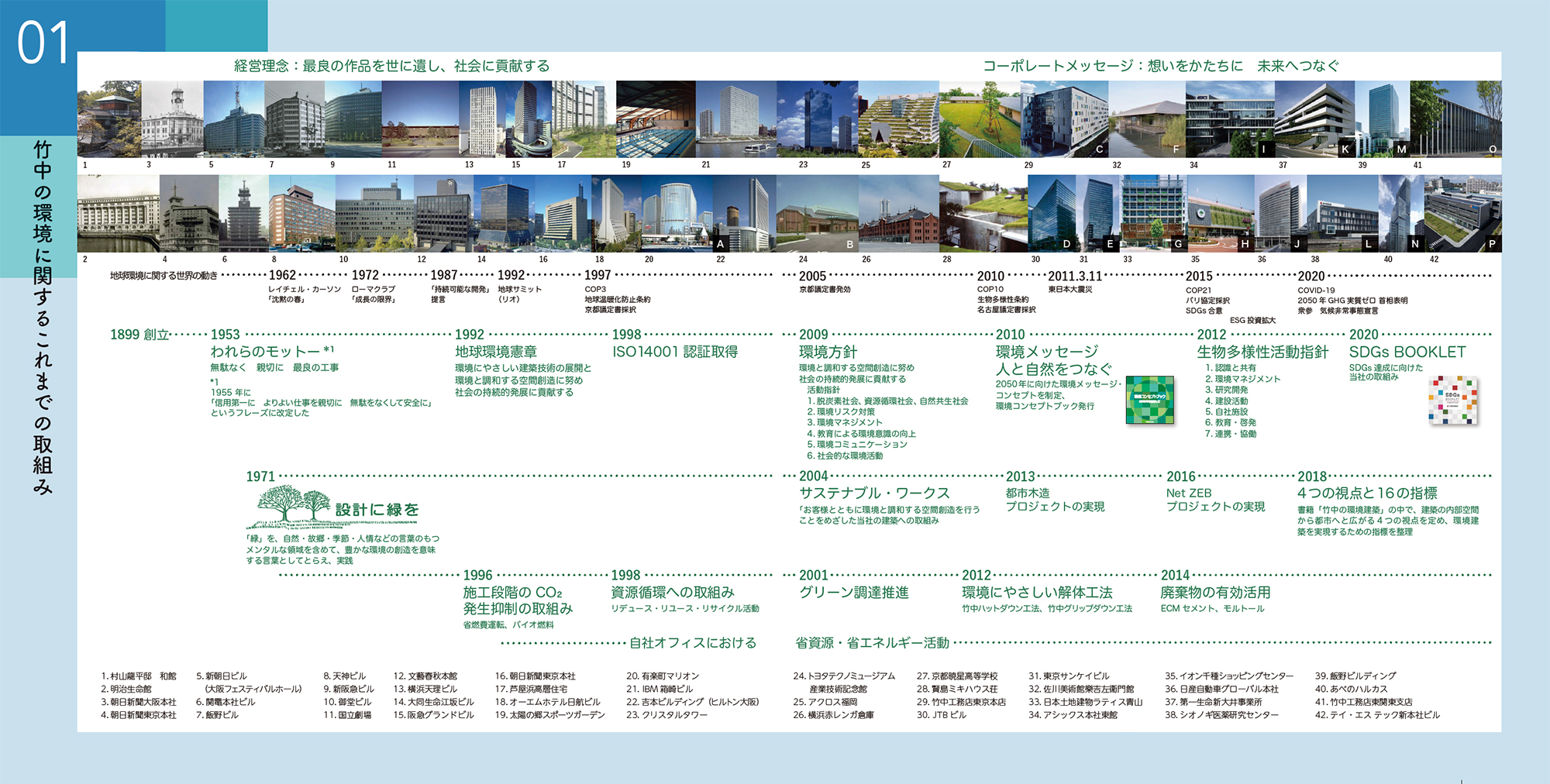
Task: Click the 施工段階のCO₂ 発生抑制の取組み heading
Action: tap(518, 600)
